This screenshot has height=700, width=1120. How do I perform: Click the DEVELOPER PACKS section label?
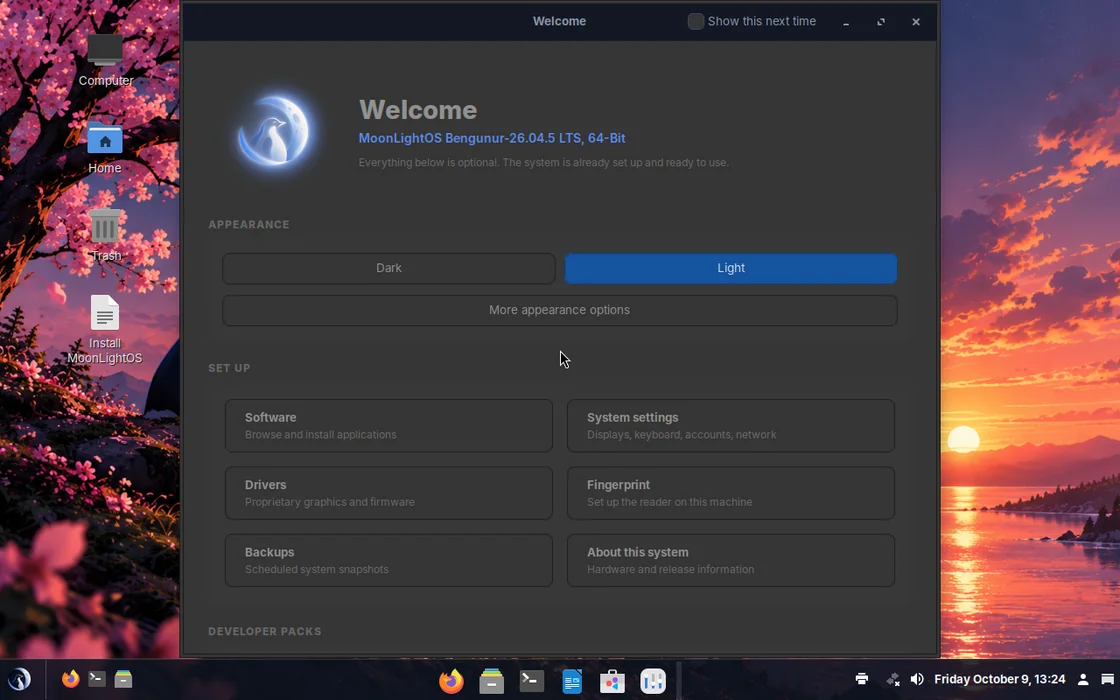264,631
